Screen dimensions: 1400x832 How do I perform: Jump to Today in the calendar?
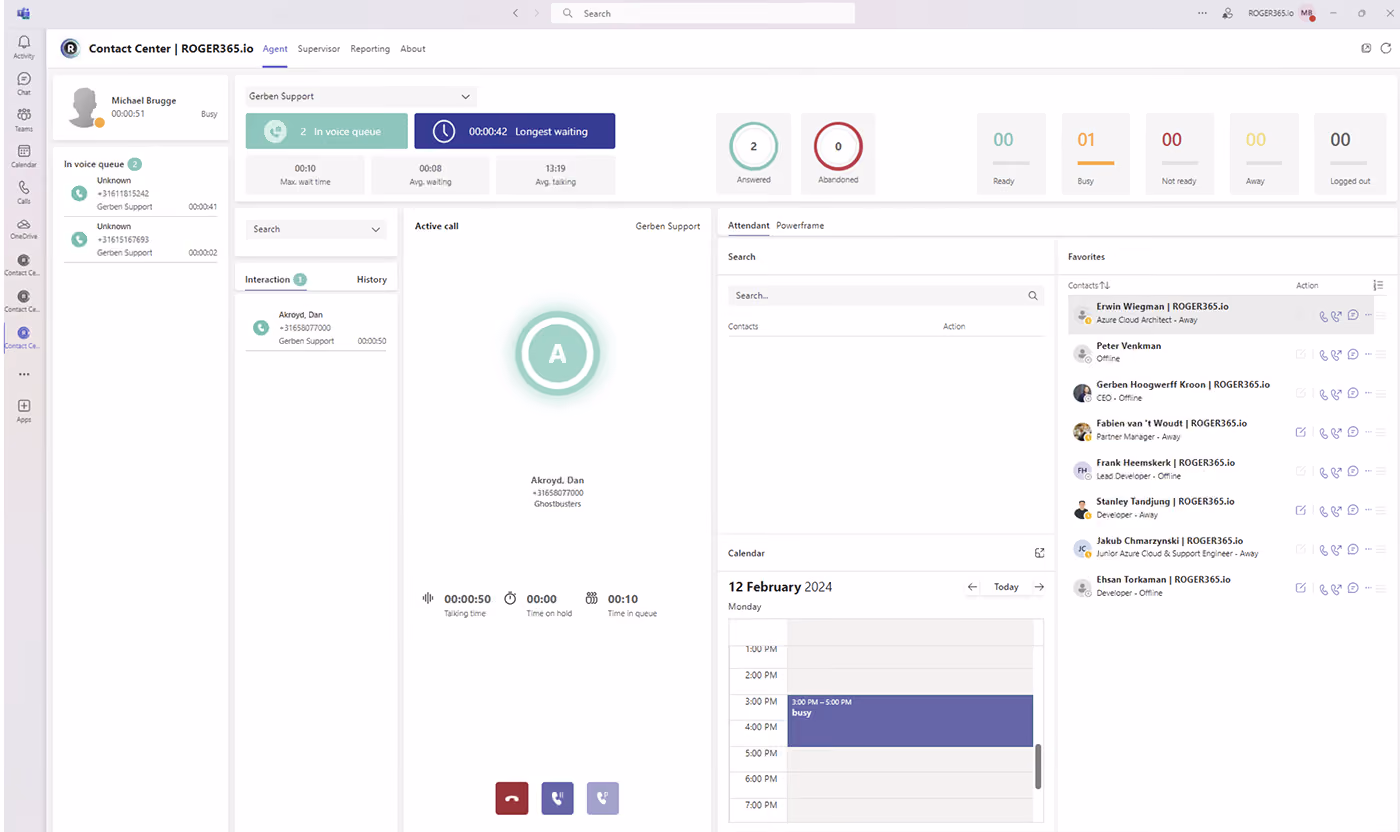tap(1006, 587)
